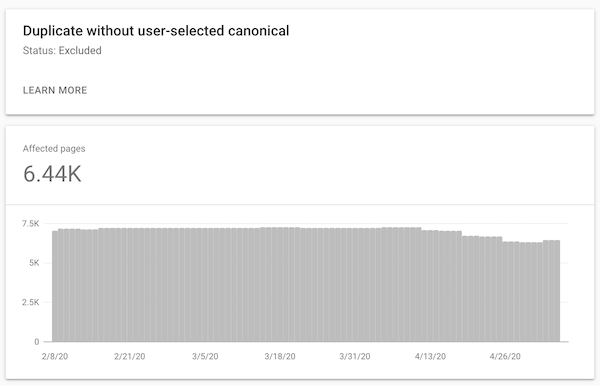The image size is (600, 386).
Task: Click the chart bar above the 3/18/20 label
Action: [x=280, y=284]
